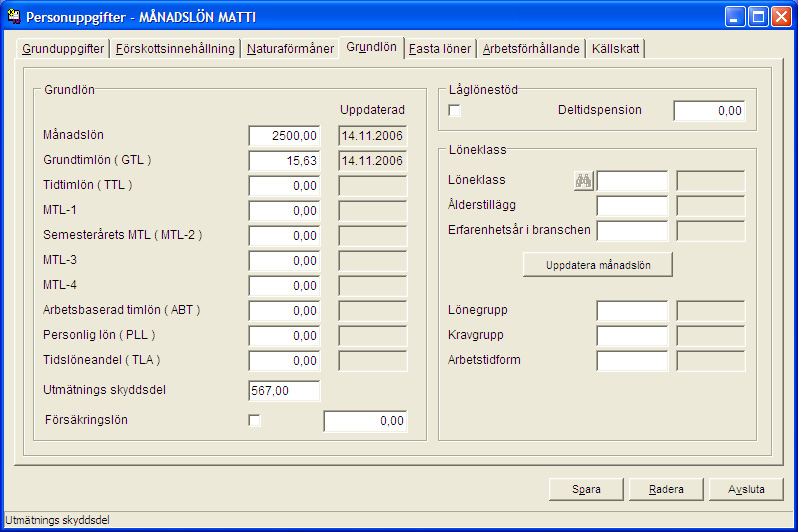Click the MTL-4 value field
798x532 pixels.
click(284, 286)
